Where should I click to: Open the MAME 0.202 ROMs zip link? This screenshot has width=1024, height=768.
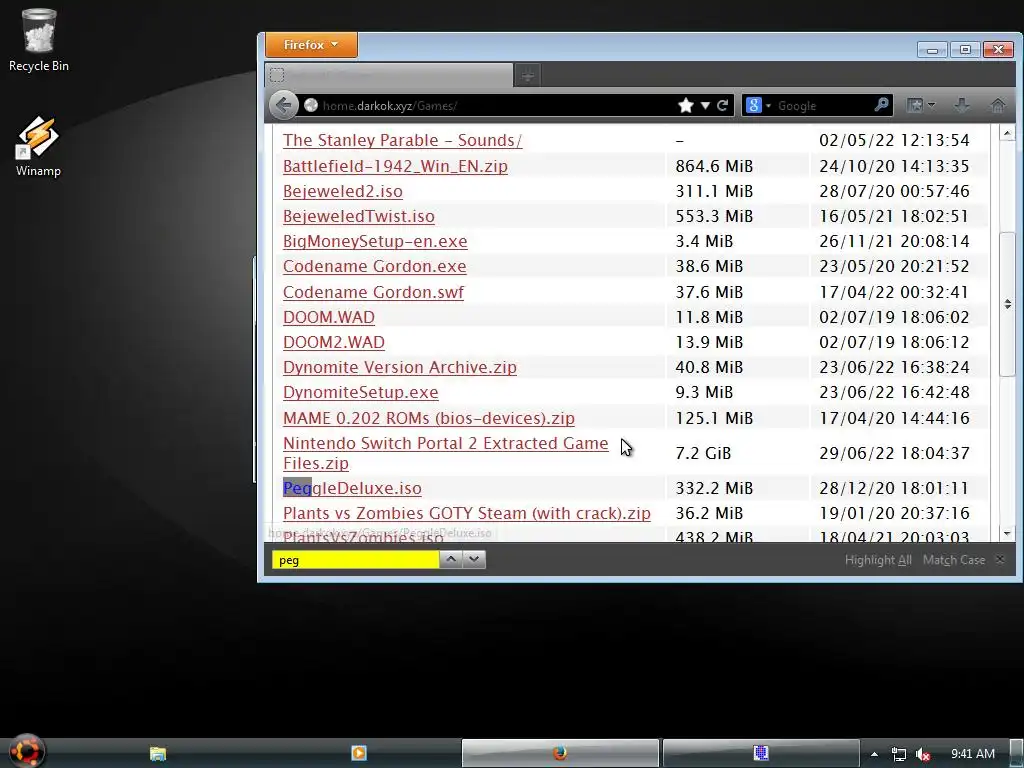(x=428, y=418)
